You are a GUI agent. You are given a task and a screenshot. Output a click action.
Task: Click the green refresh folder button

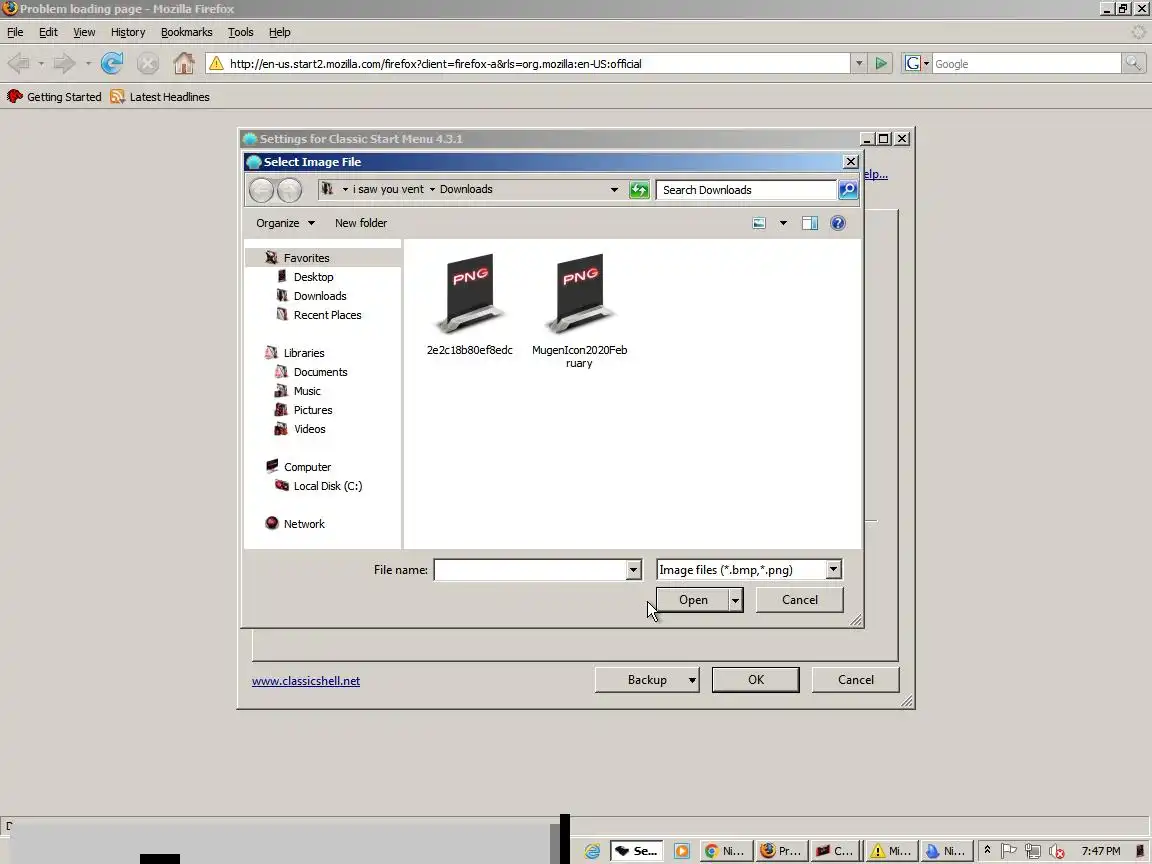pos(639,190)
